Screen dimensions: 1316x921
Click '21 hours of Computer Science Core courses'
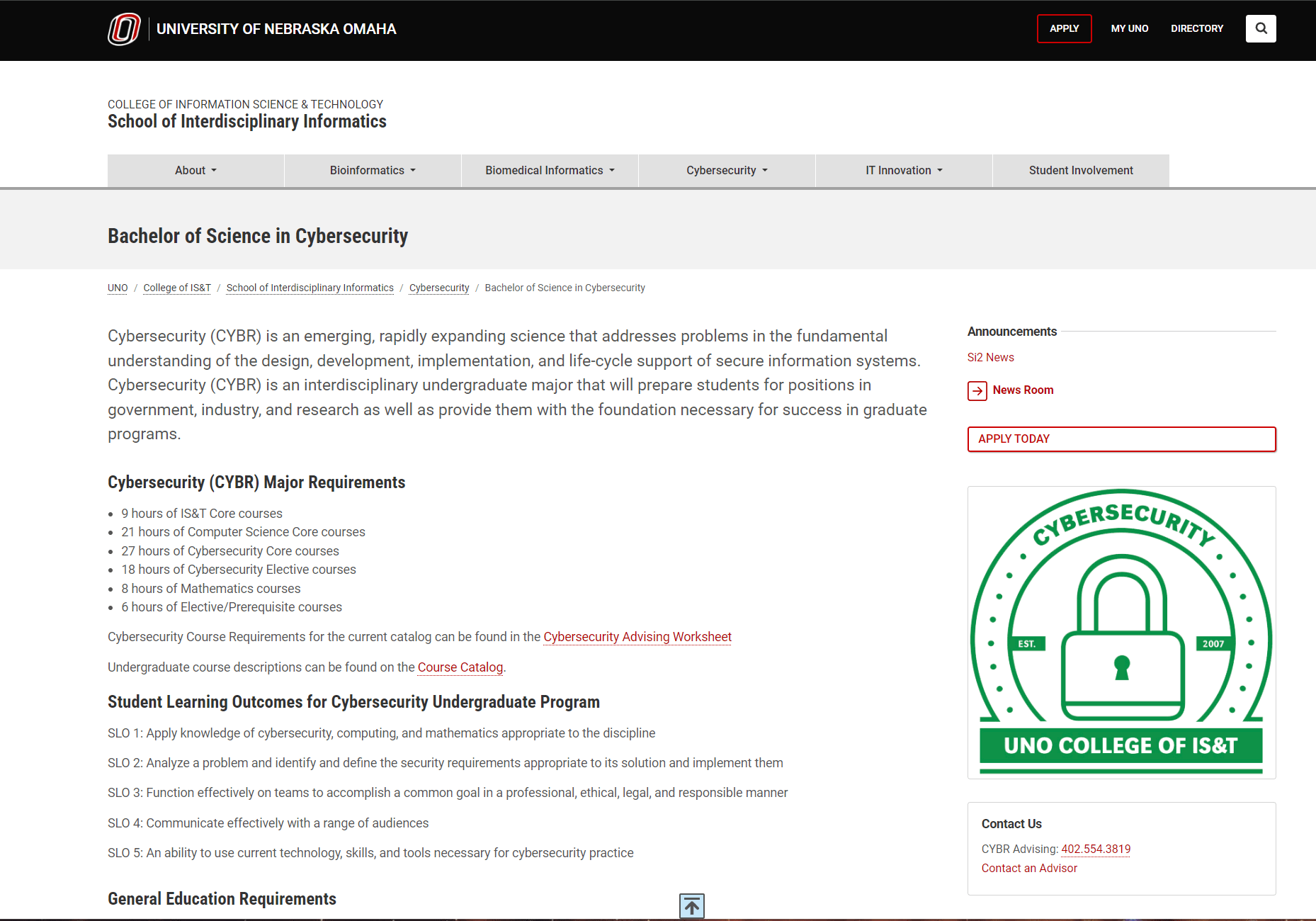[243, 532]
